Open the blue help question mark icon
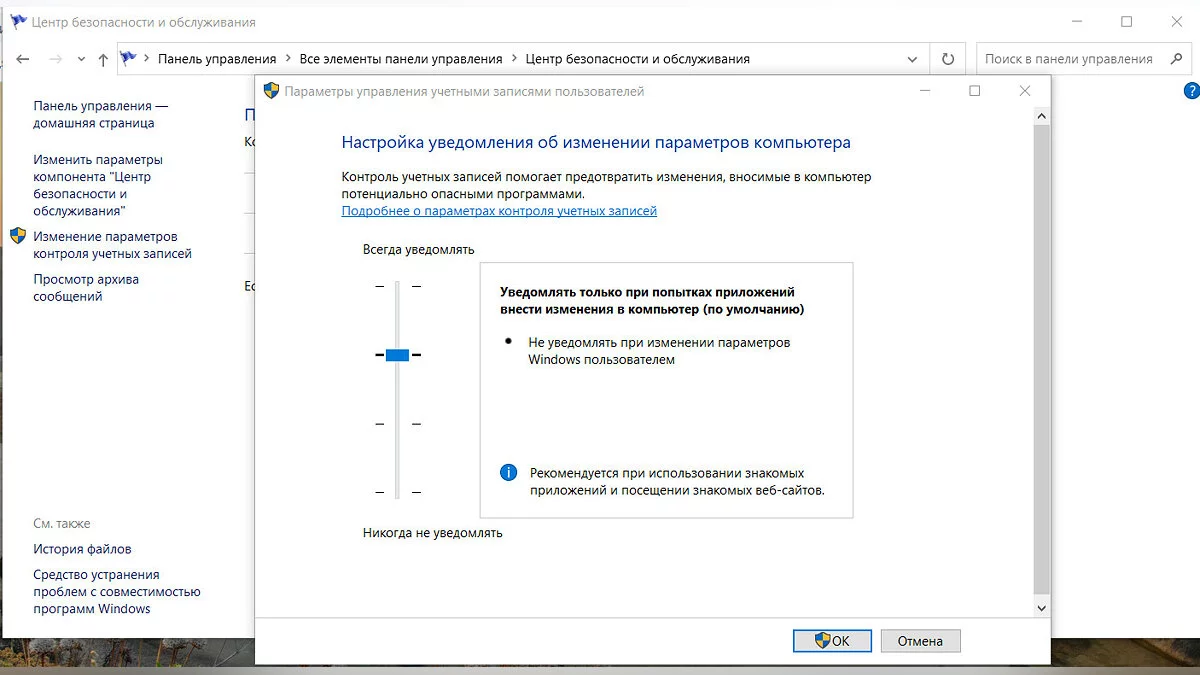 (x=1191, y=91)
